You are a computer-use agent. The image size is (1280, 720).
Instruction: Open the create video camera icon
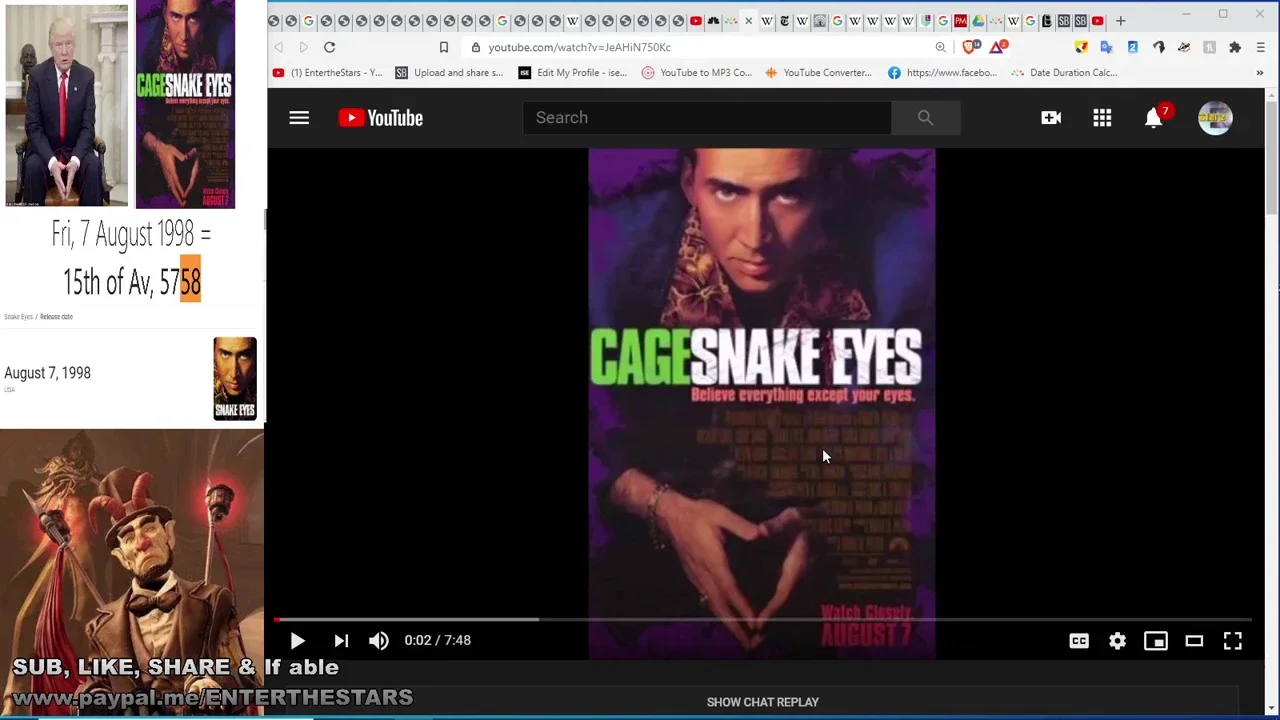(x=1051, y=118)
